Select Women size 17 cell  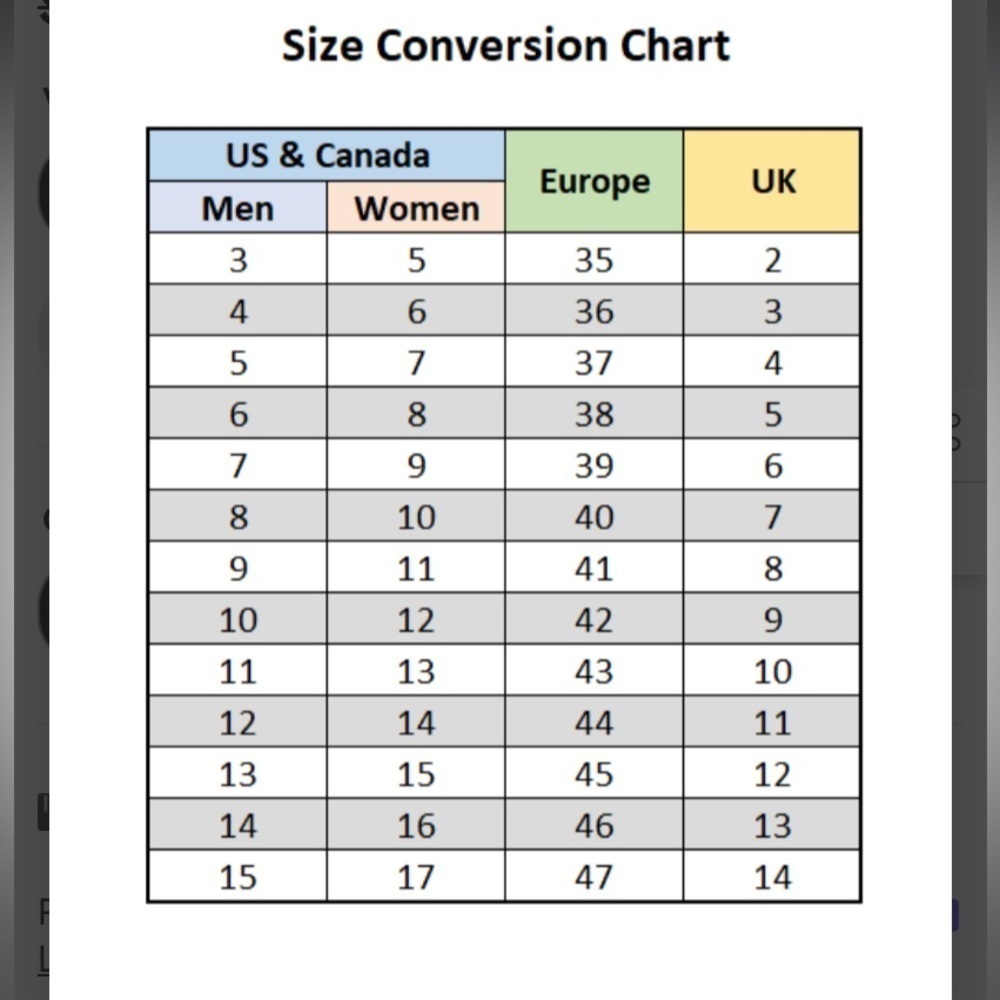pos(416,876)
